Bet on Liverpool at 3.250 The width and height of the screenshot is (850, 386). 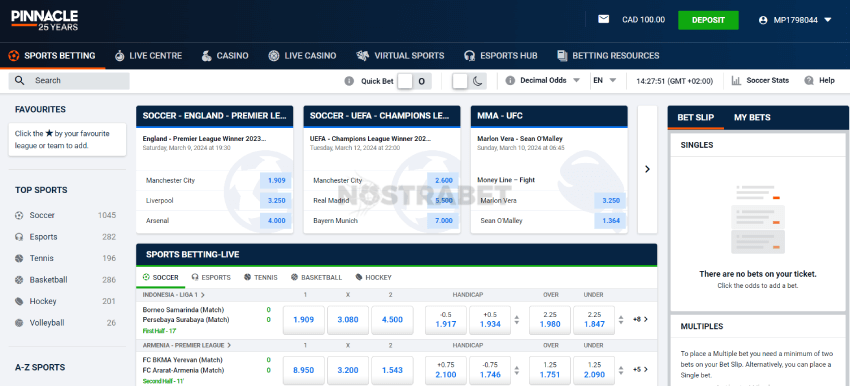point(276,201)
